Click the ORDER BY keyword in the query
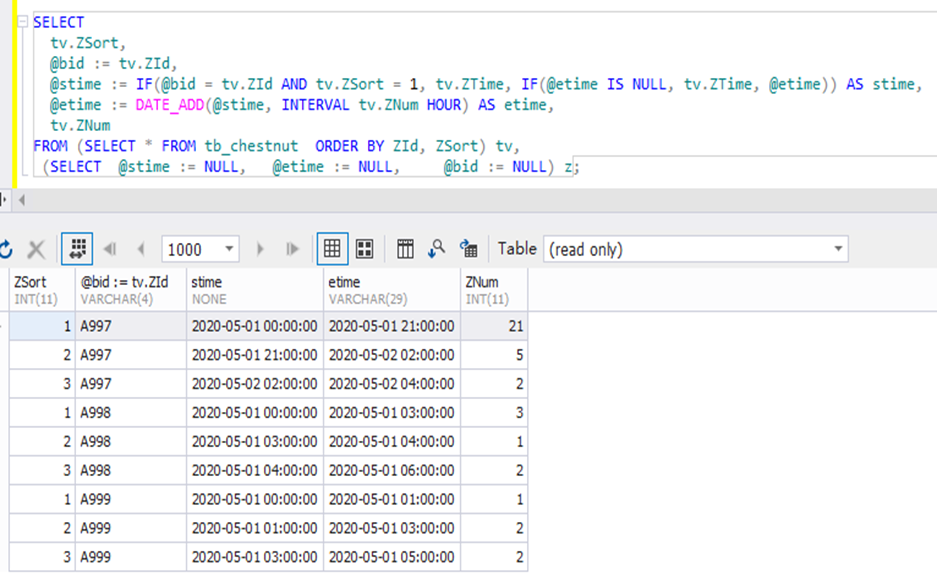This screenshot has height=587, width=937. click(349, 146)
